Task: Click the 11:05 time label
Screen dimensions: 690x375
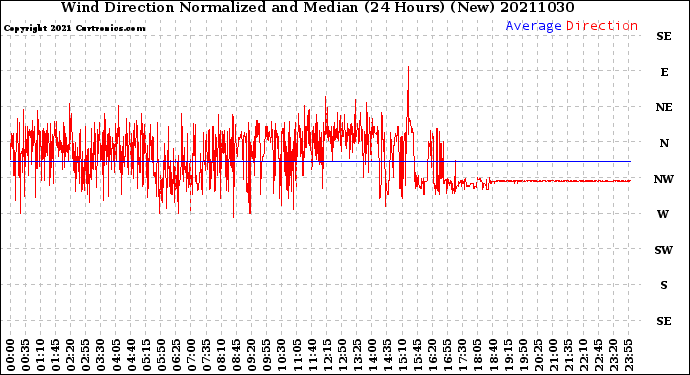Action: pyautogui.click(x=297, y=355)
